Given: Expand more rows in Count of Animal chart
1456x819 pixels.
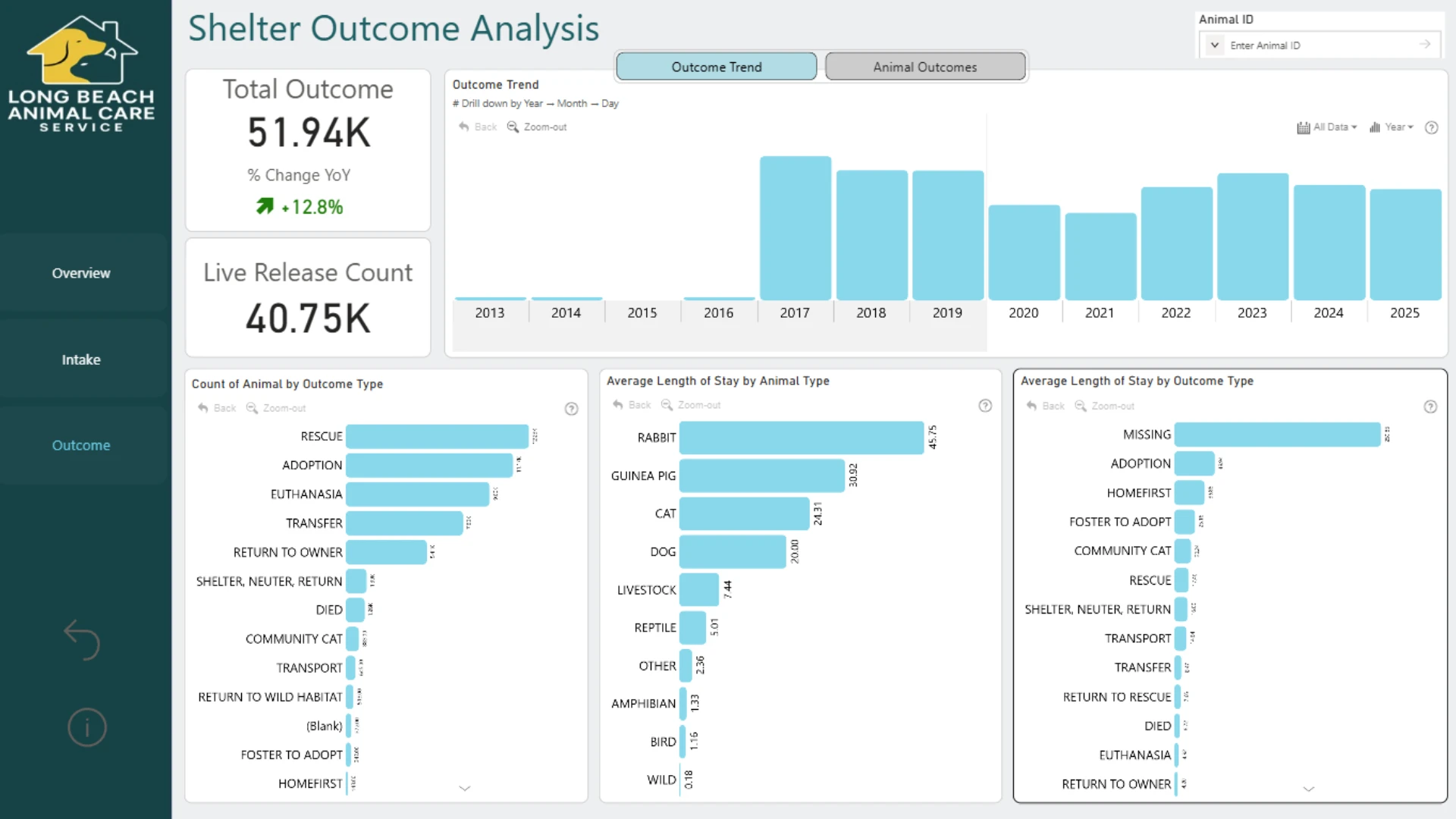Looking at the screenshot, I should (x=465, y=789).
